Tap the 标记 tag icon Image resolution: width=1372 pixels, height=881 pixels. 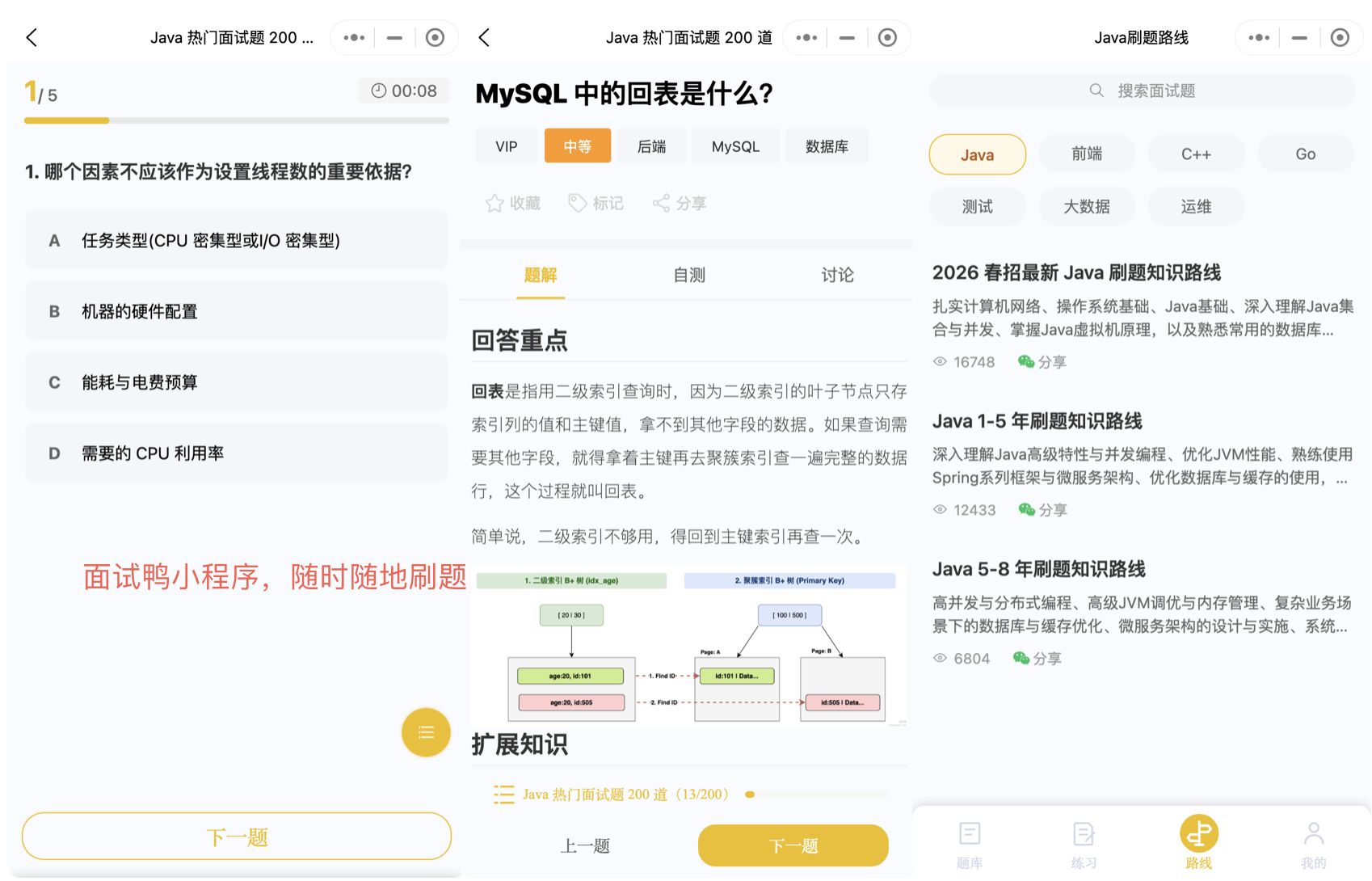pyautogui.click(x=577, y=203)
